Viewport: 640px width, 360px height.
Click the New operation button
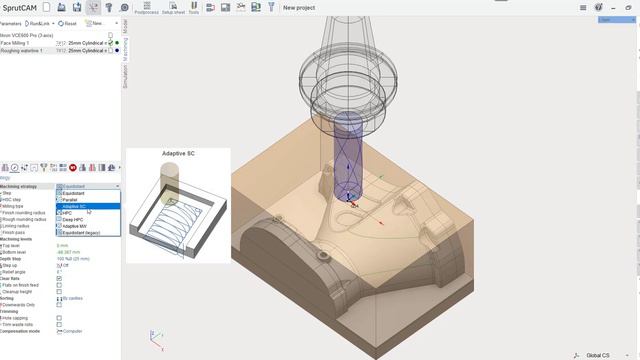point(94,24)
